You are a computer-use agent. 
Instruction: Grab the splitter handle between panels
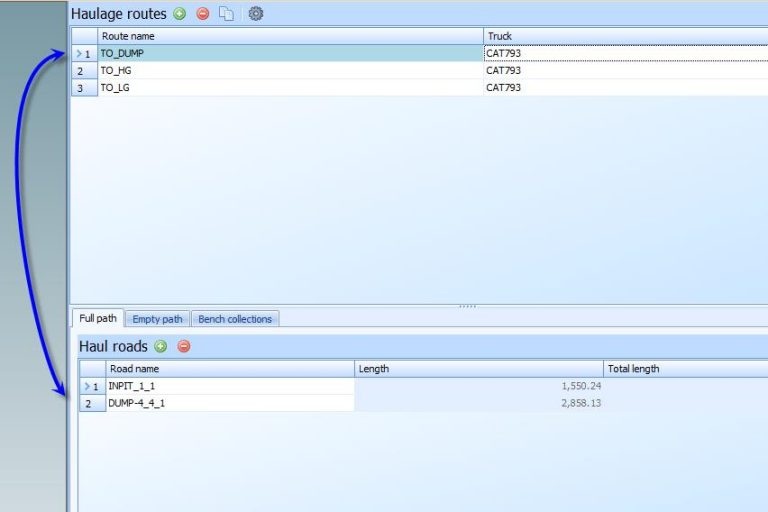[467, 306]
